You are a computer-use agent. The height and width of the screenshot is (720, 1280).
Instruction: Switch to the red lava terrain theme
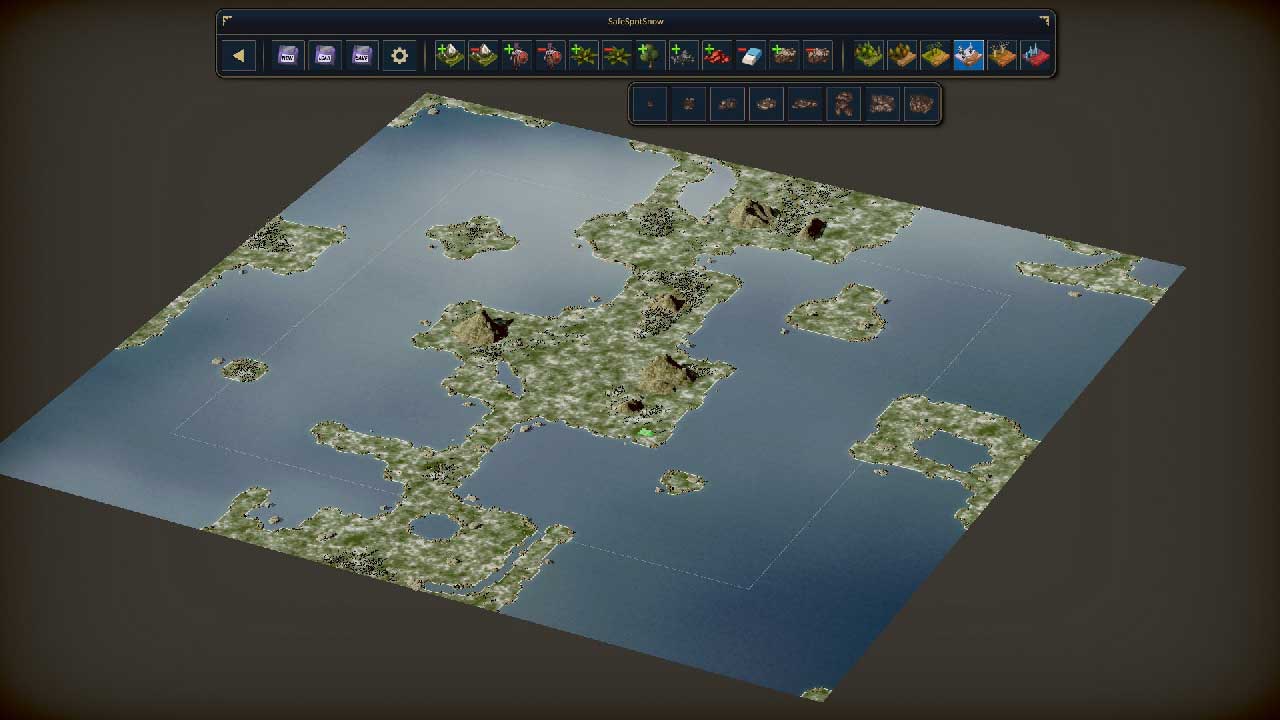pyautogui.click(x=1035, y=55)
